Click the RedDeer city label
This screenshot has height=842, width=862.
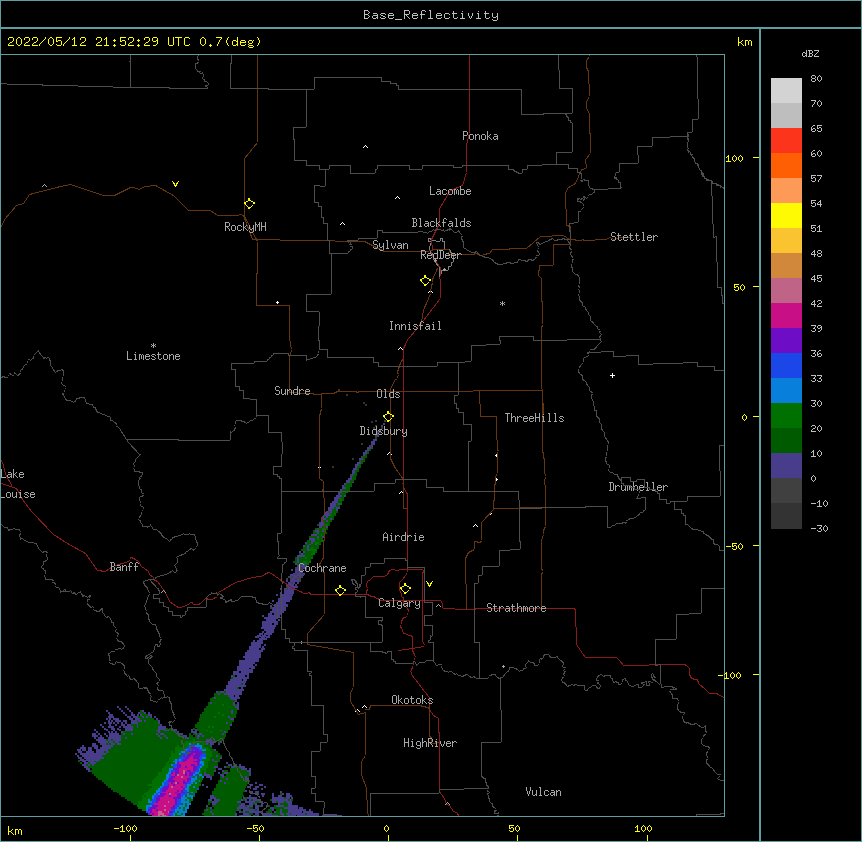[x=440, y=255]
